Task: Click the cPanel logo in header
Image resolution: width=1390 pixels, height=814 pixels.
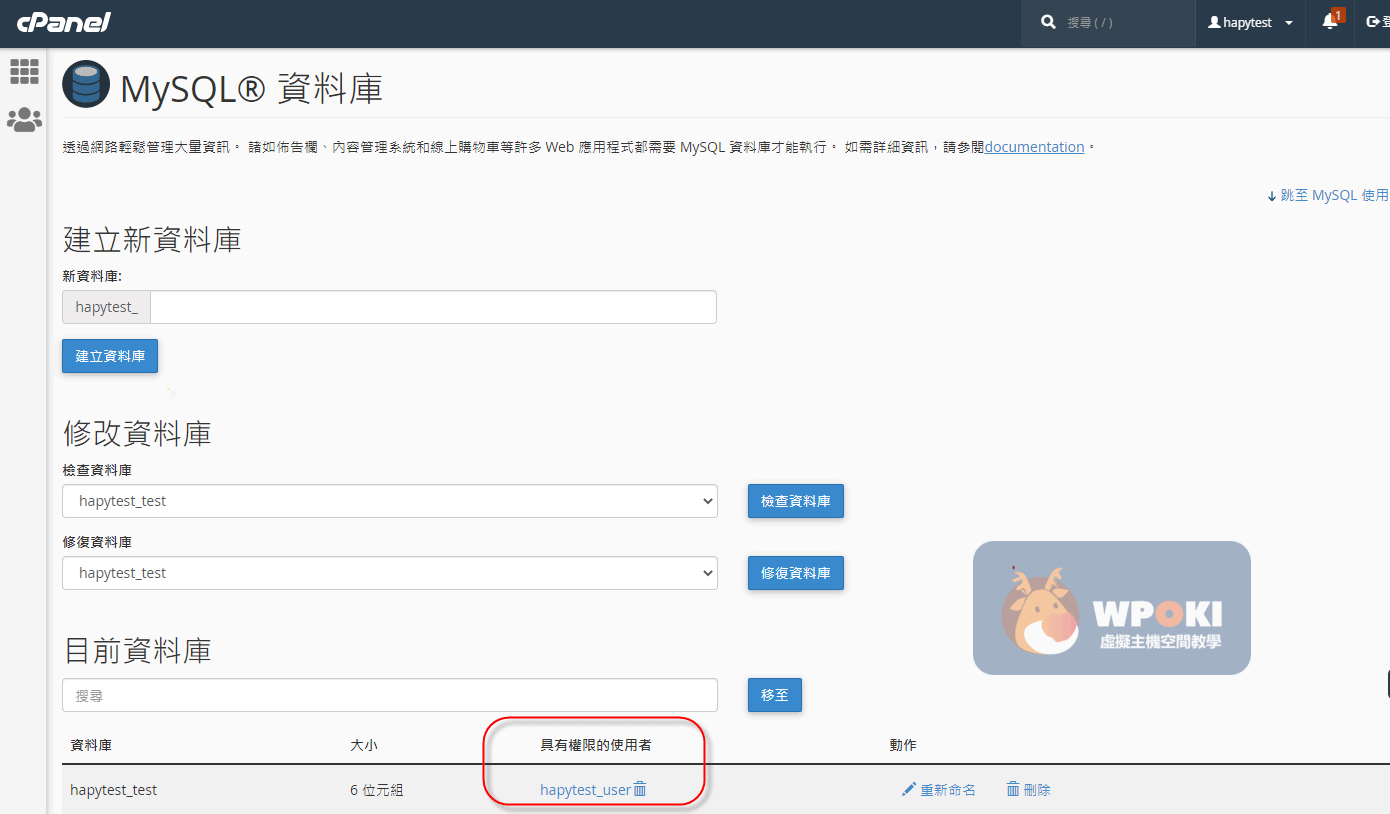Action: 63,22
